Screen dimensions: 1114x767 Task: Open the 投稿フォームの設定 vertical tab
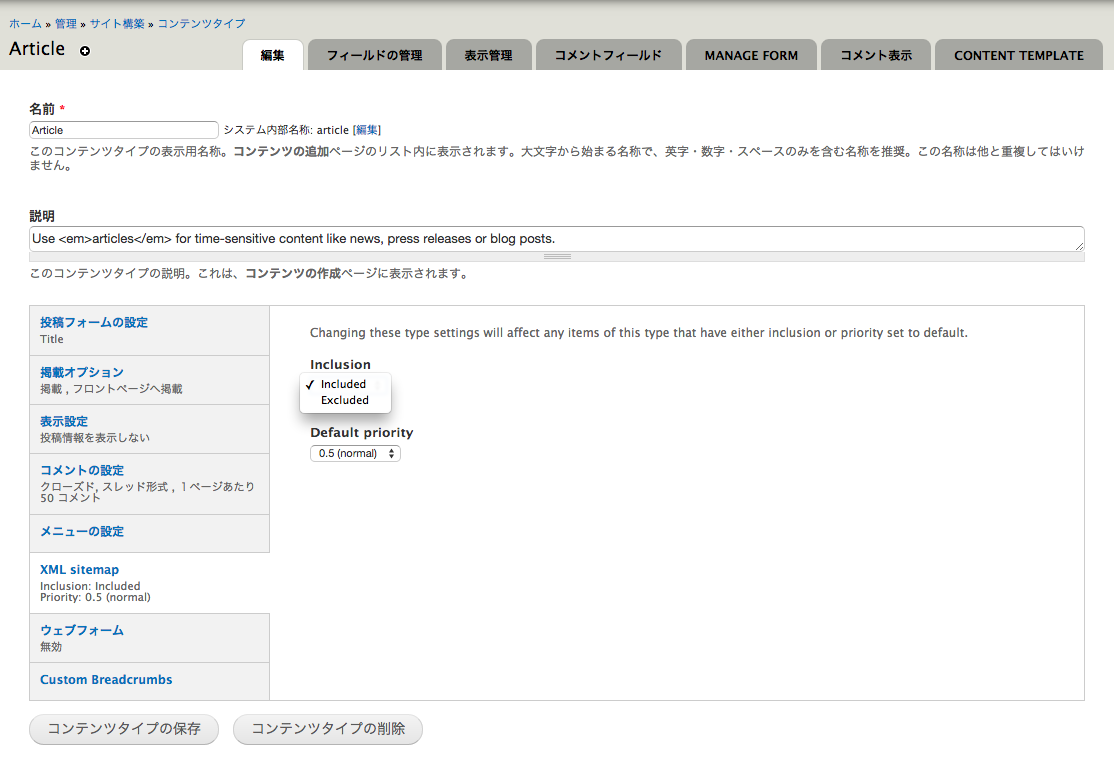click(x=94, y=323)
